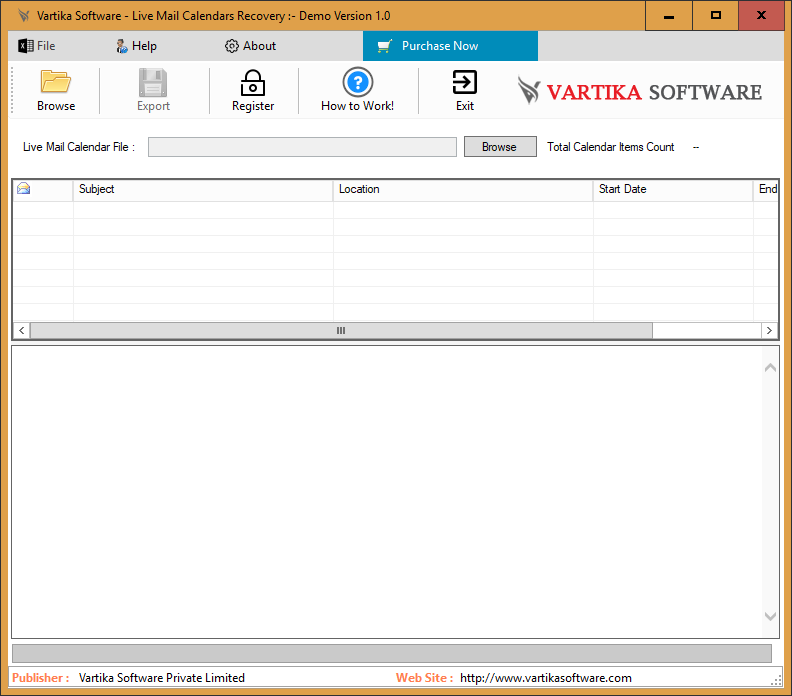This screenshot has height=696, width=792.
Task: Click the horizontal scrollbar left arrow
Action: coord(22,330)
